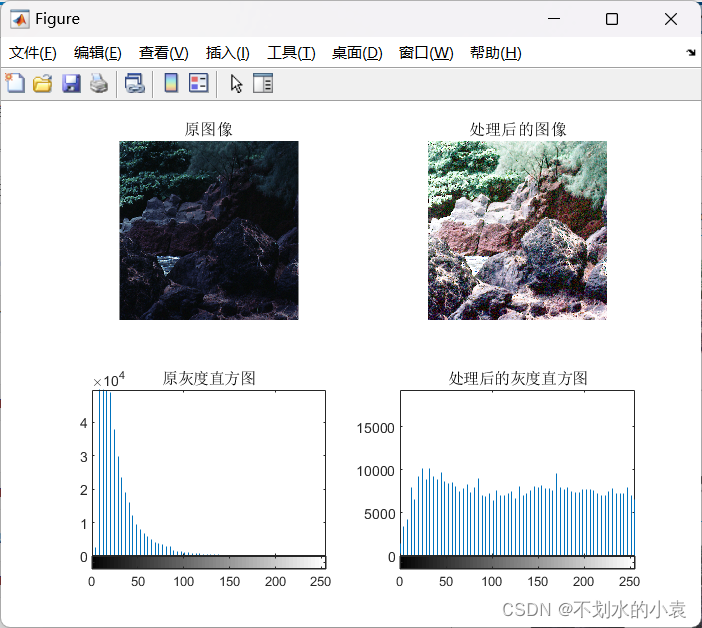Image resolution: width=702 pixels, height=628 pixels.
Task: Minimize the Figure window
Action: (554, 19)
